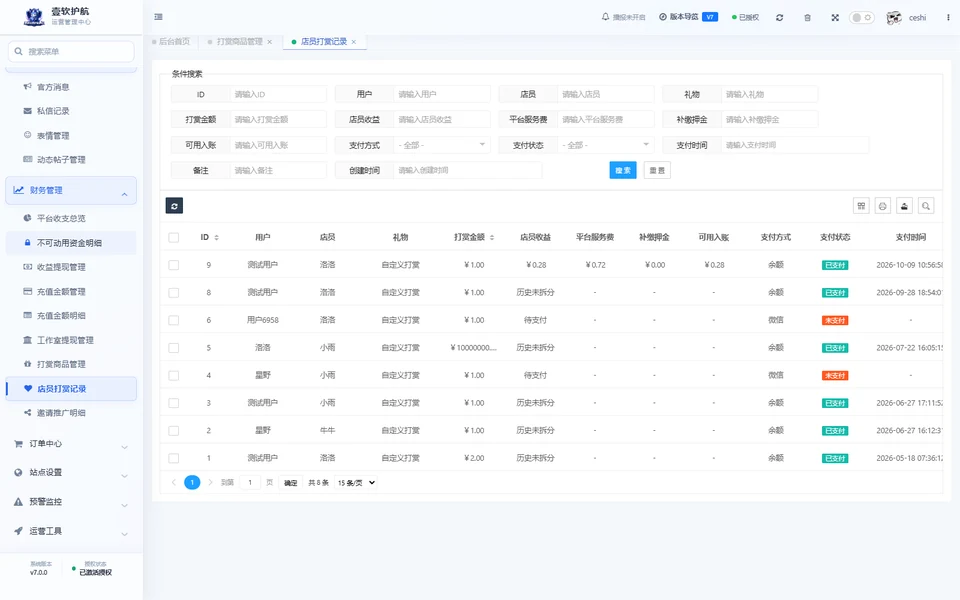
Task: Expand the 订单中心 menu group
Action: click(x=70, y=444)
